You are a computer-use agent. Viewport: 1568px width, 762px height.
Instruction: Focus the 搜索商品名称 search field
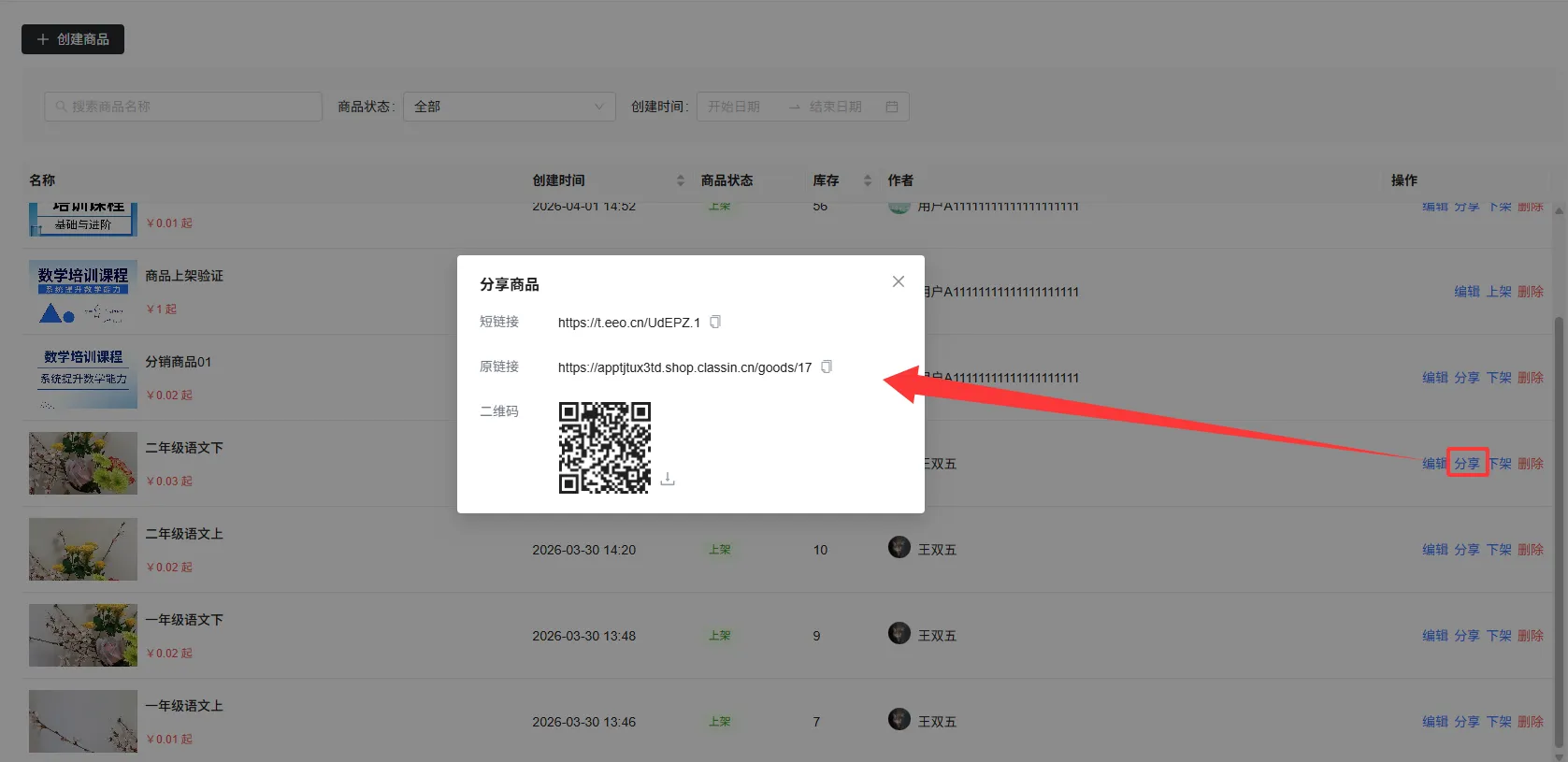tap(183, 107)
